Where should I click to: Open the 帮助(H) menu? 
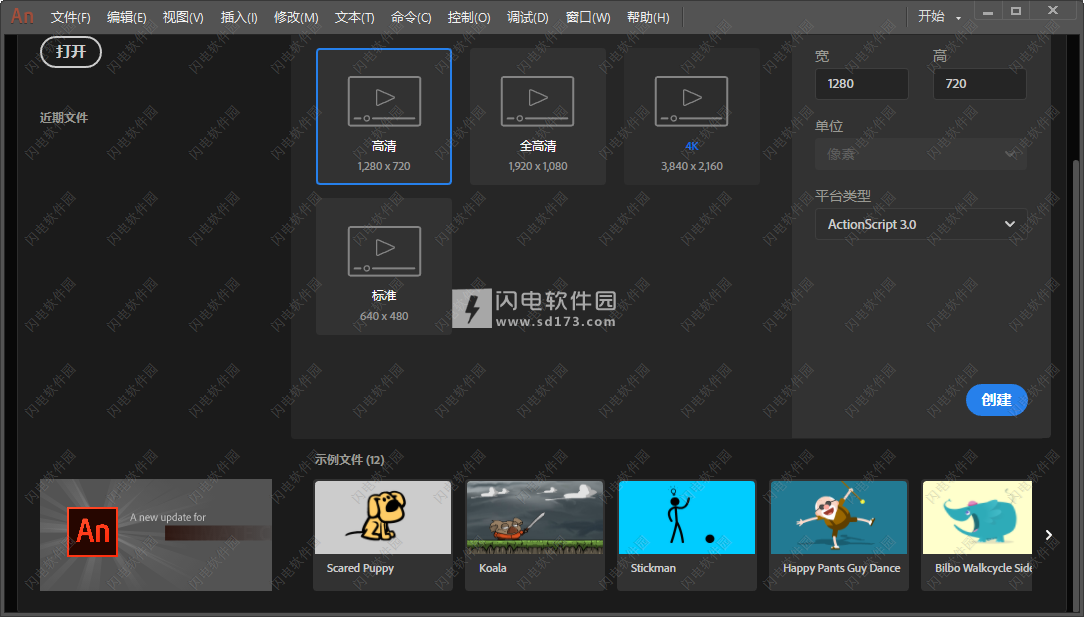coord(648,17)
